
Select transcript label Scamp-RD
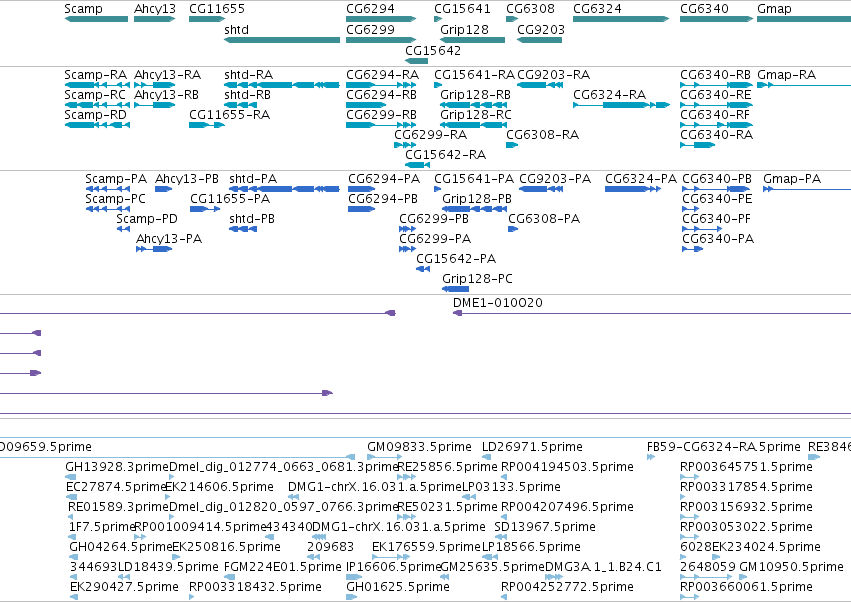click(x=96, y=115)
